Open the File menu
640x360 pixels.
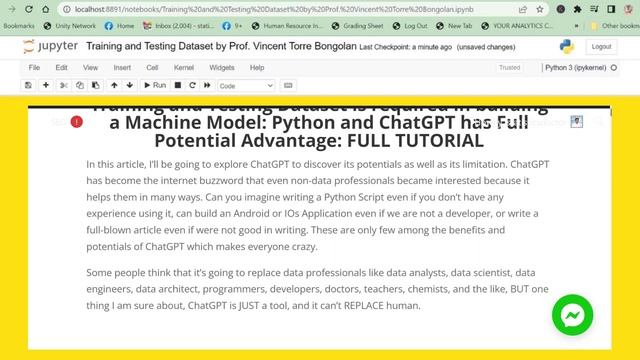click(x=34, y=68)
